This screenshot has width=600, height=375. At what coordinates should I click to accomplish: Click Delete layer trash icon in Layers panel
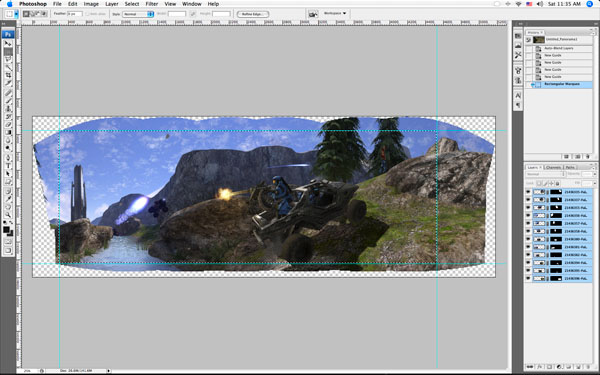588,367
